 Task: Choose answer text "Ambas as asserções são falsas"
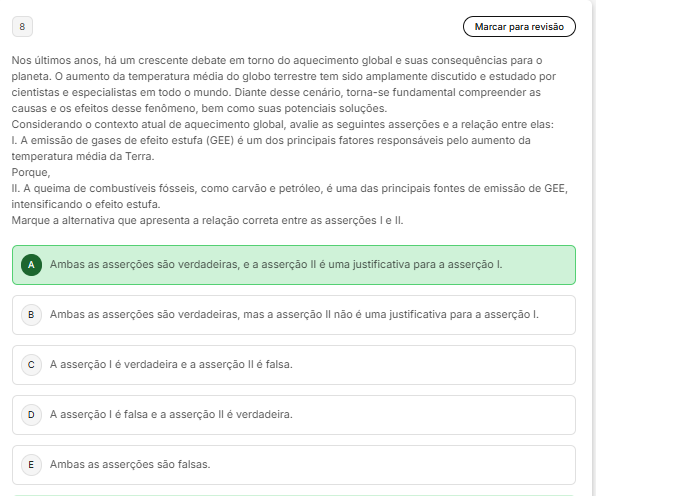click(x=130, y=464)
